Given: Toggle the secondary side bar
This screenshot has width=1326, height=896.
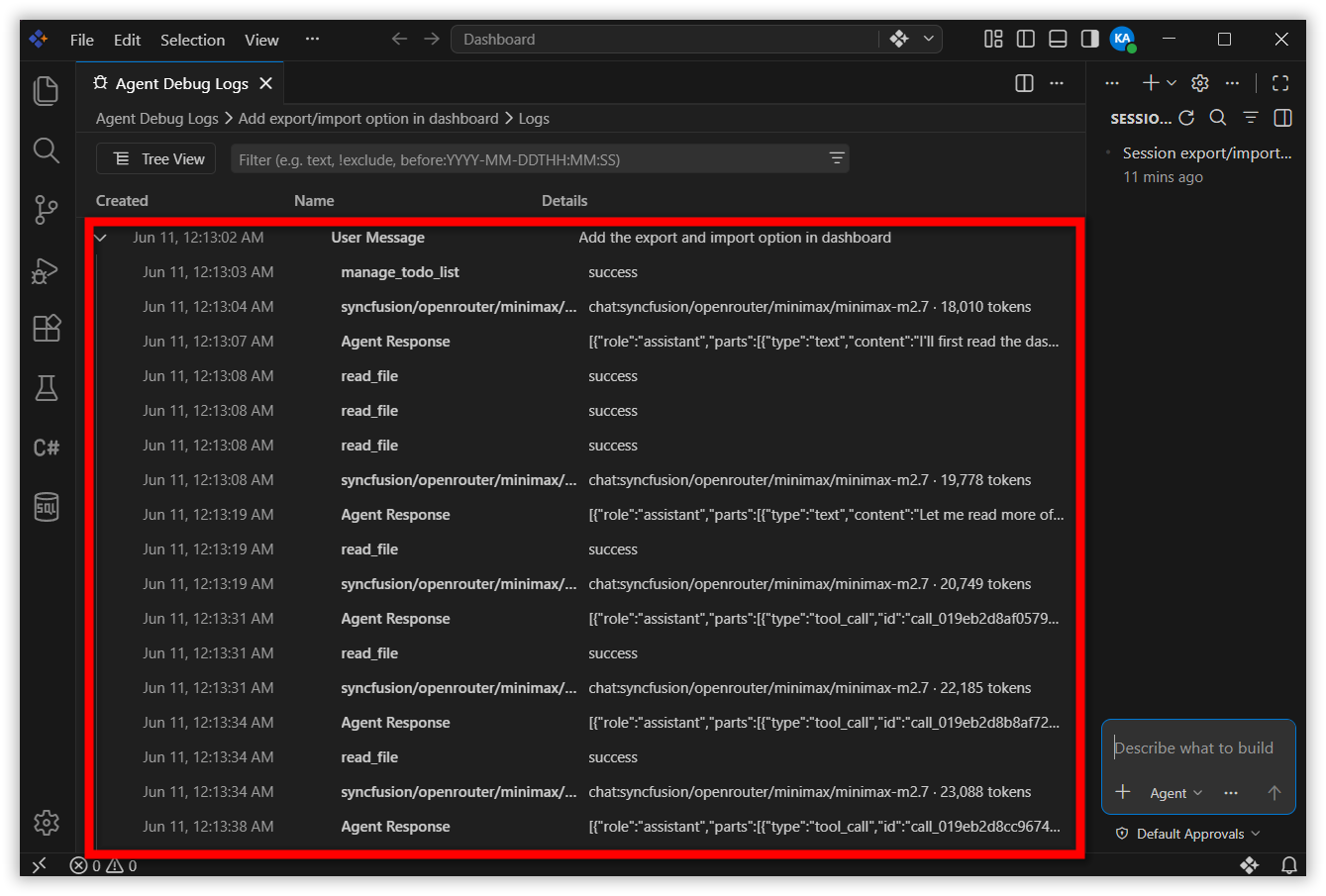Looking at the screenshot, I should coord(1089,39).
